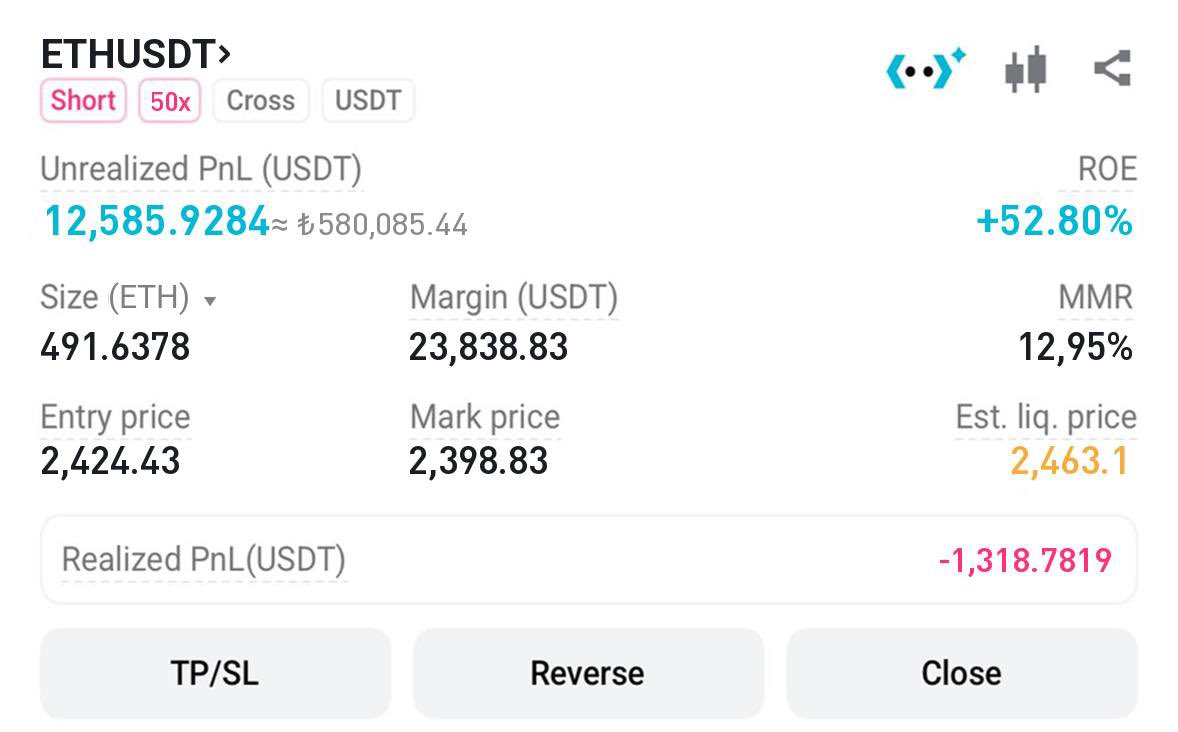Expand the Size (ETH) unit dropdown arrow

point(210,301)
